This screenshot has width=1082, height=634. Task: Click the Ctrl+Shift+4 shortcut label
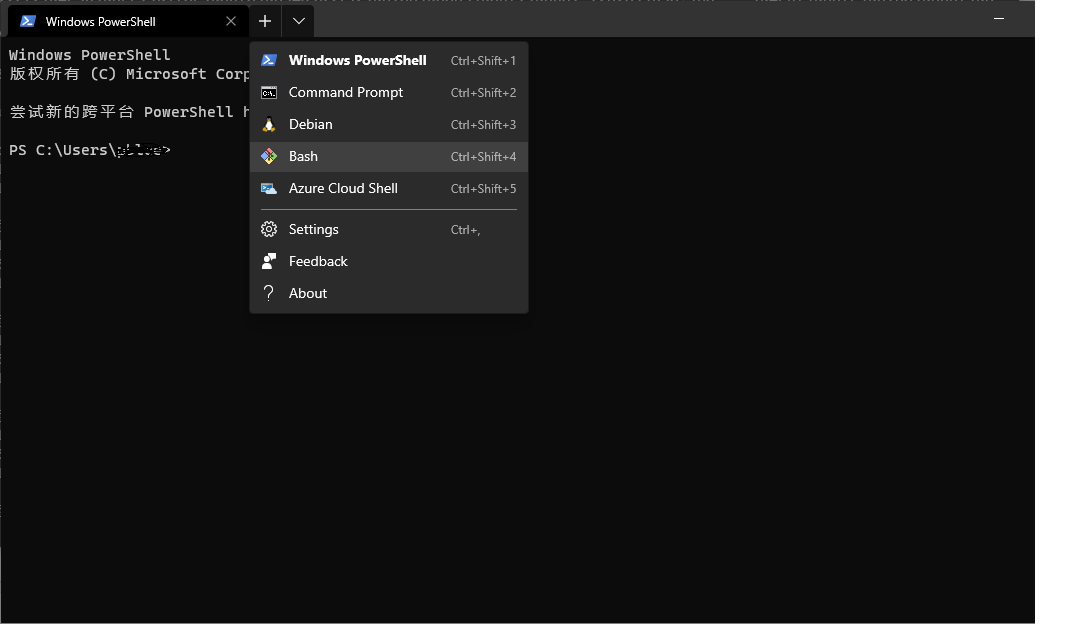click(x=483, y=157)
